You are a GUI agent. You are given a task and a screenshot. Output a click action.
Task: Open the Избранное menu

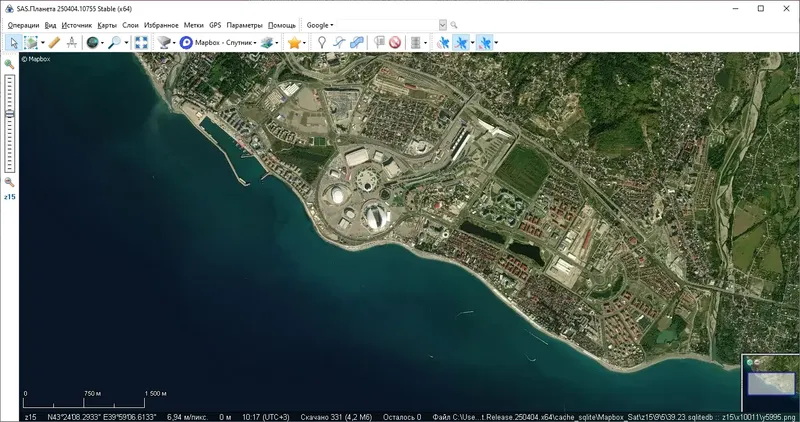161,24
